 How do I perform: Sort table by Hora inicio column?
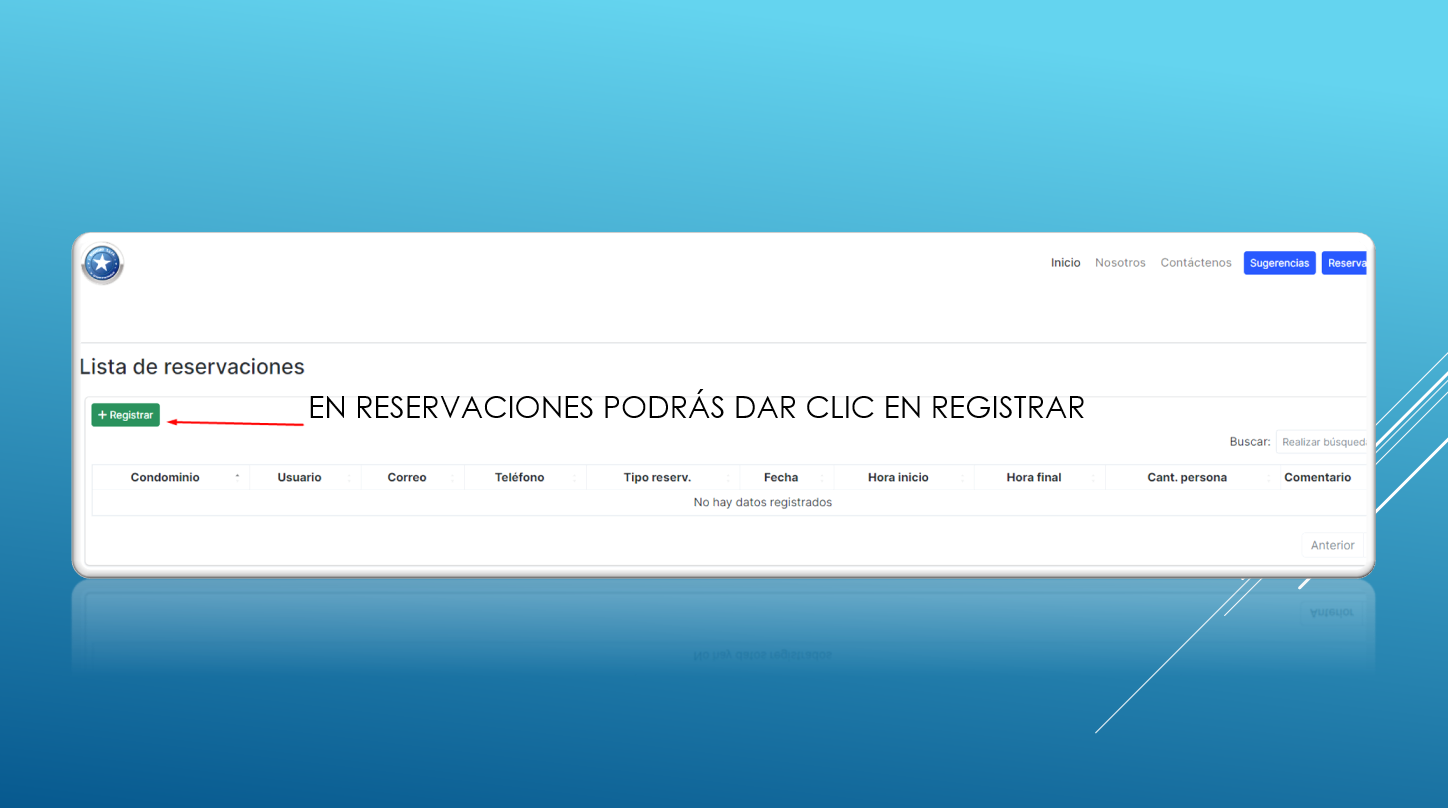898,478
